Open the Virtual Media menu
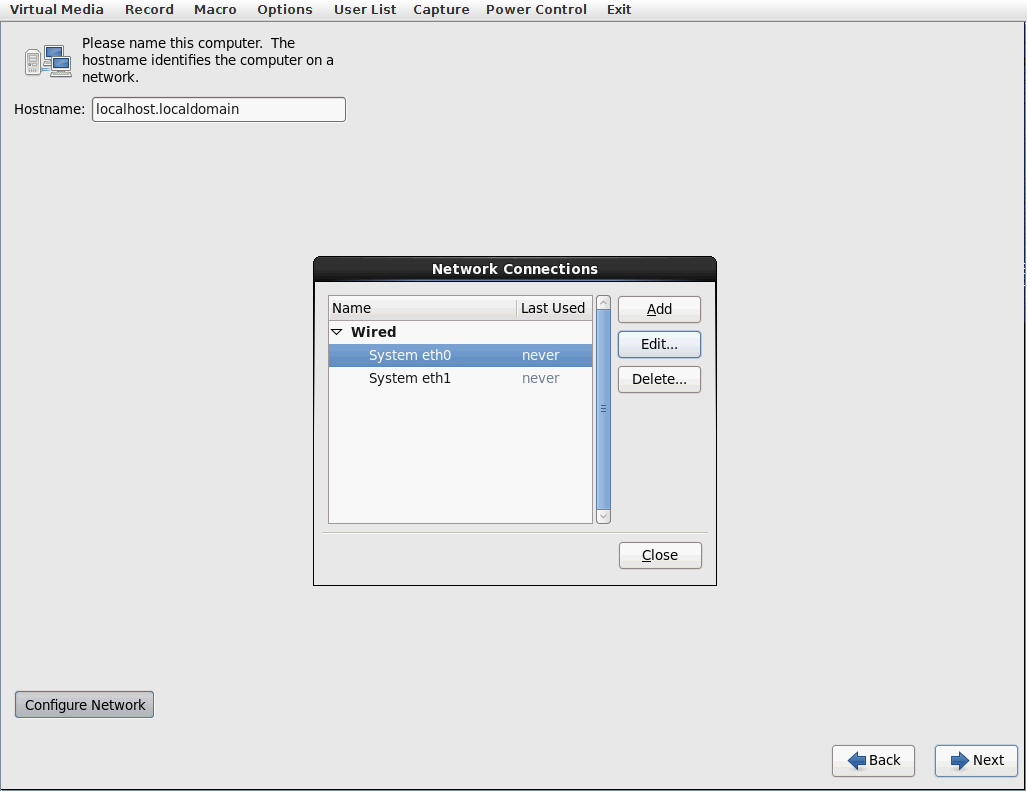 pos(56,9)
